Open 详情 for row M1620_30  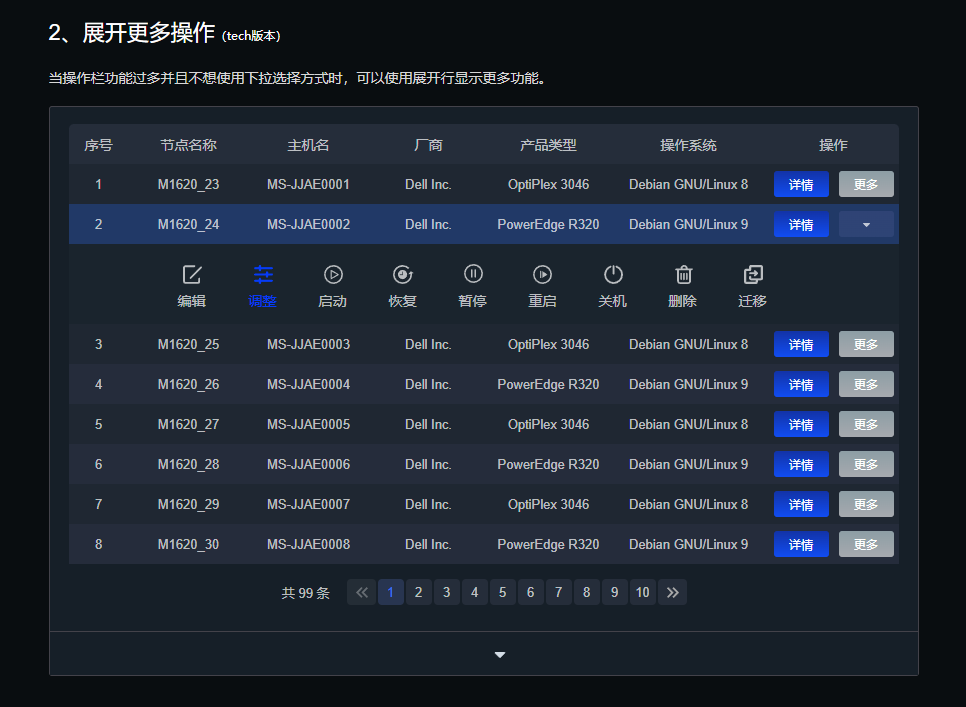coord(801,545)
